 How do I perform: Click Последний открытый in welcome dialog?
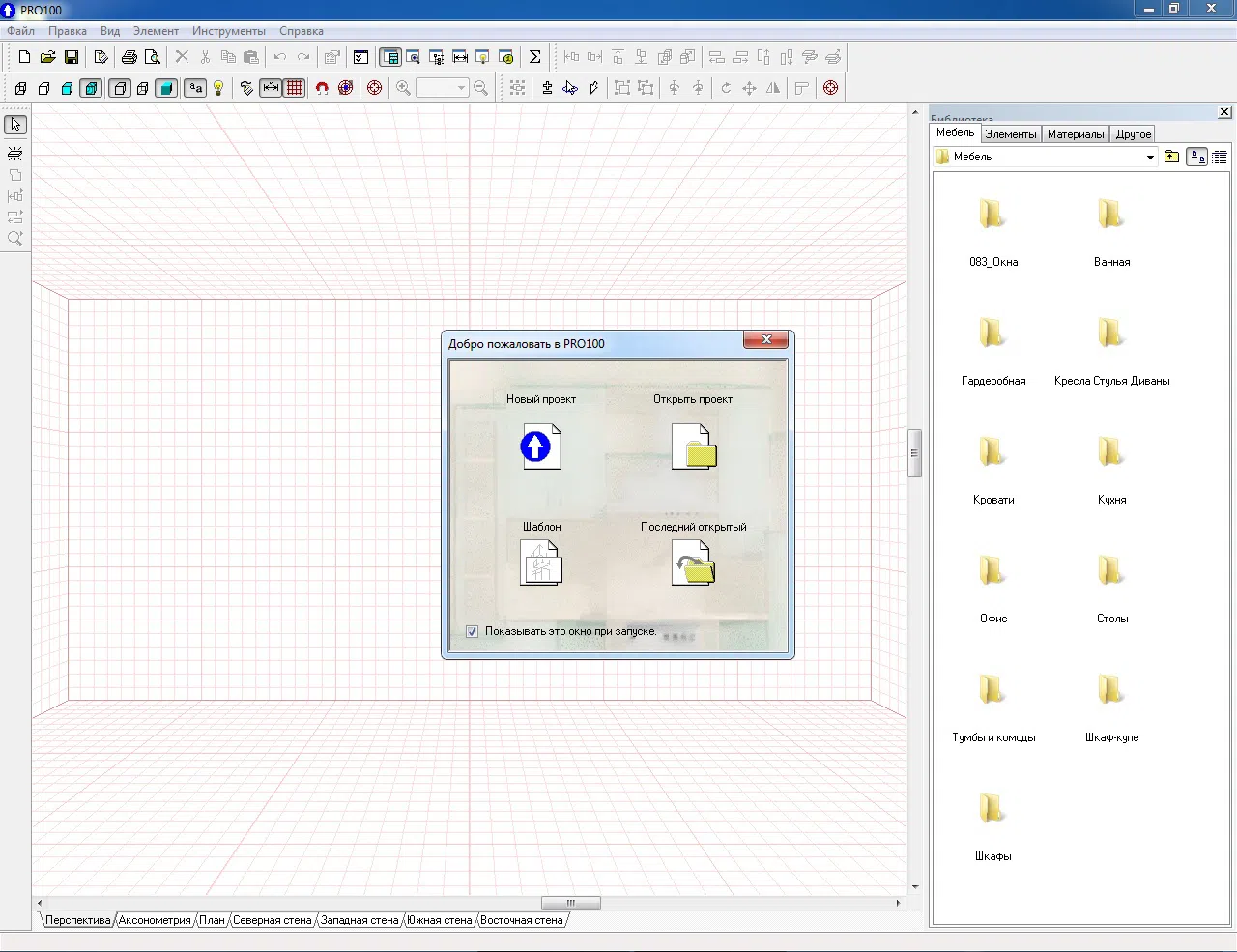point(694,563)
